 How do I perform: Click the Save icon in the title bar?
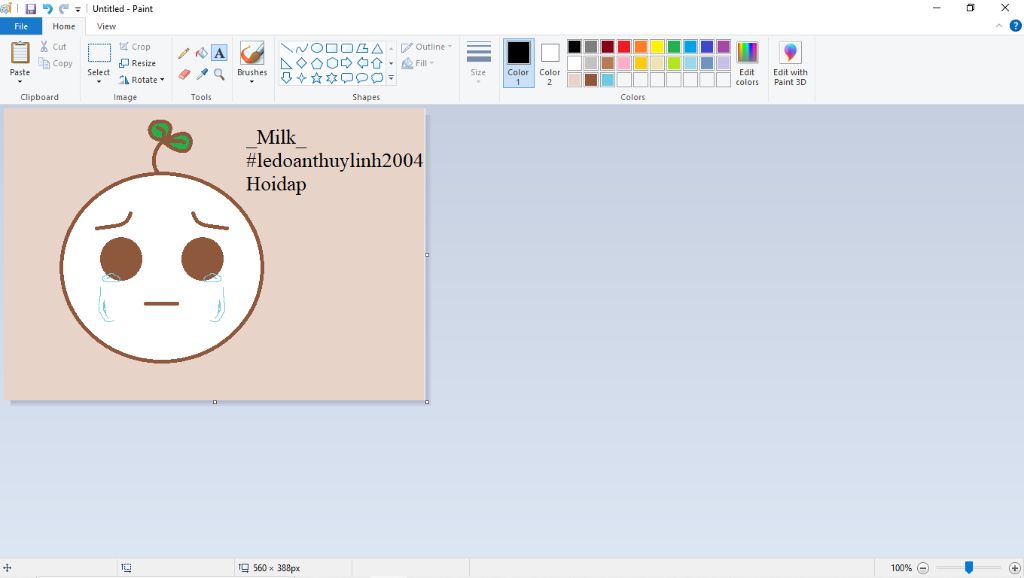31,8
